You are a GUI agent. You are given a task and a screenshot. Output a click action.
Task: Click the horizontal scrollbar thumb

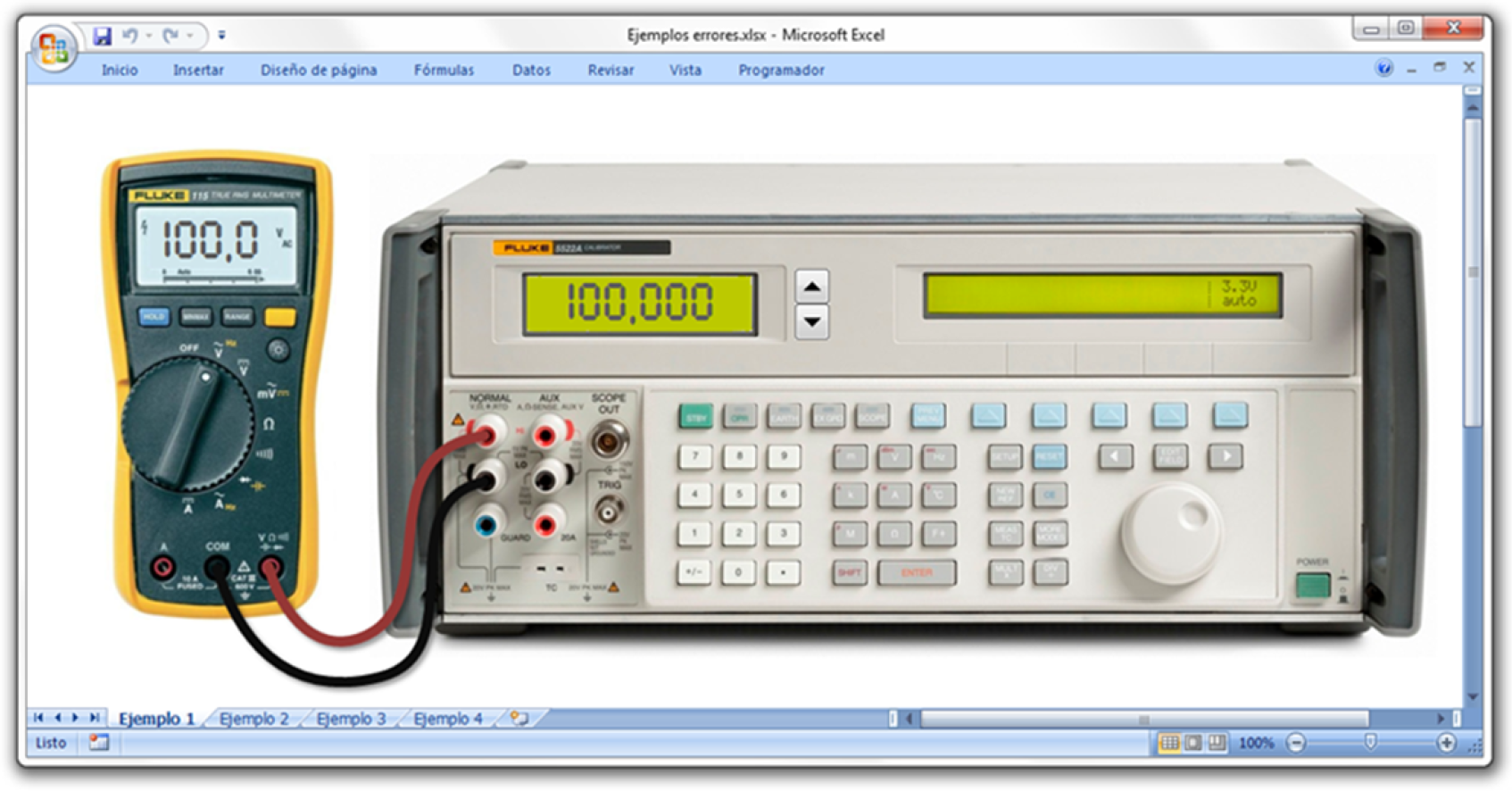tap(1144, 719)
